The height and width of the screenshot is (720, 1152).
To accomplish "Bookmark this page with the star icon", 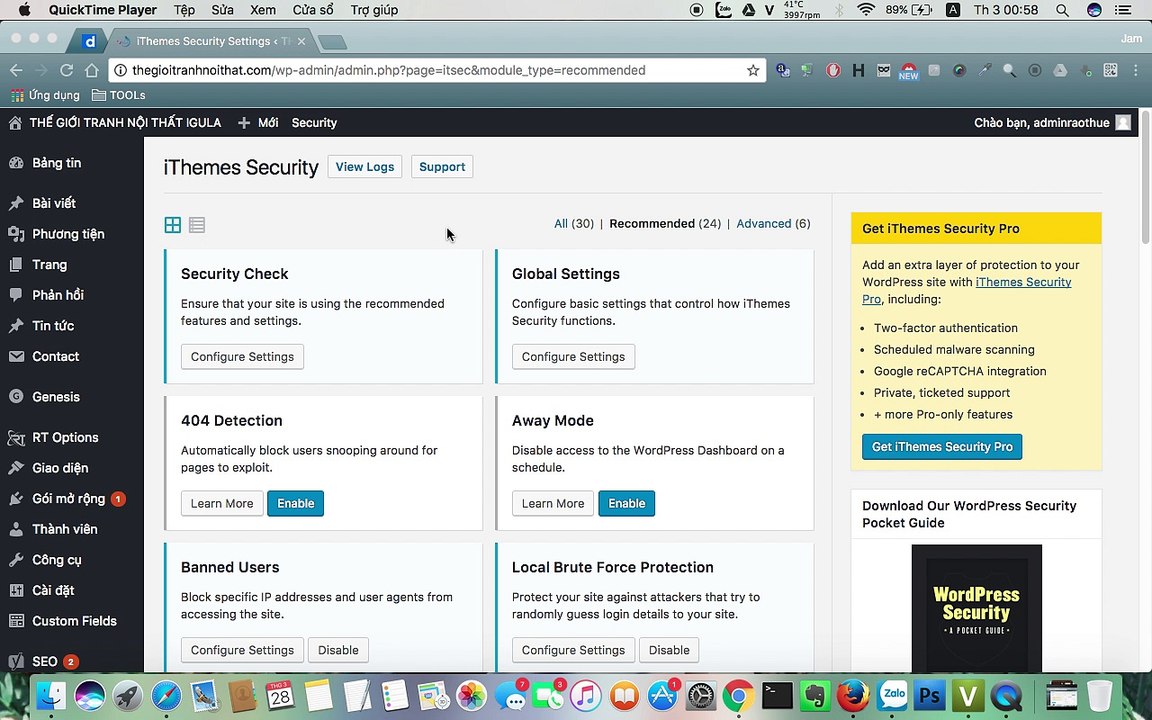I will pos(753,71).
